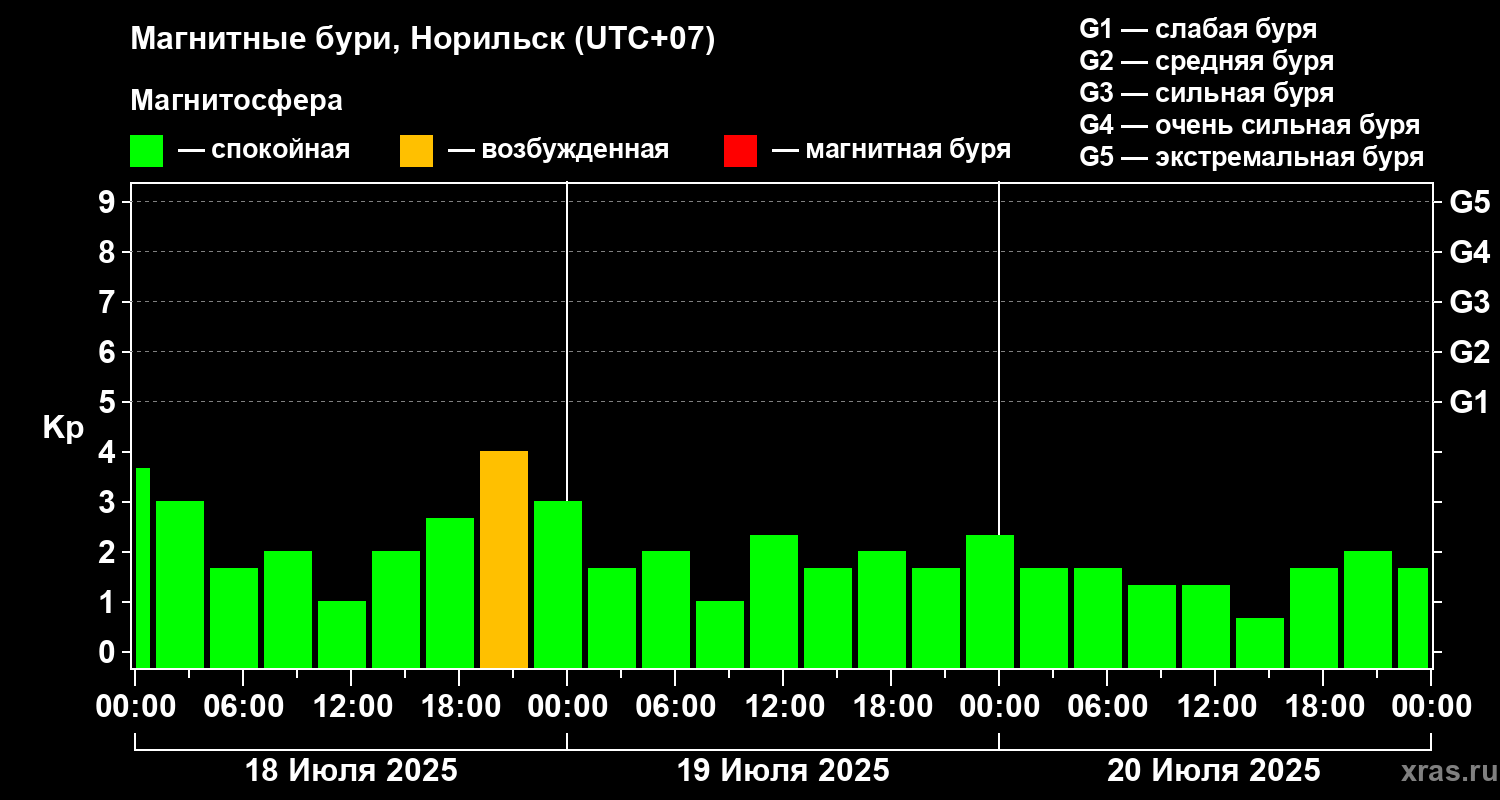The width and height of the screenshot is (1500, 800).
Task: Click the orange 'возбужденная' legend swatch
Action: (x=416, y=151)
